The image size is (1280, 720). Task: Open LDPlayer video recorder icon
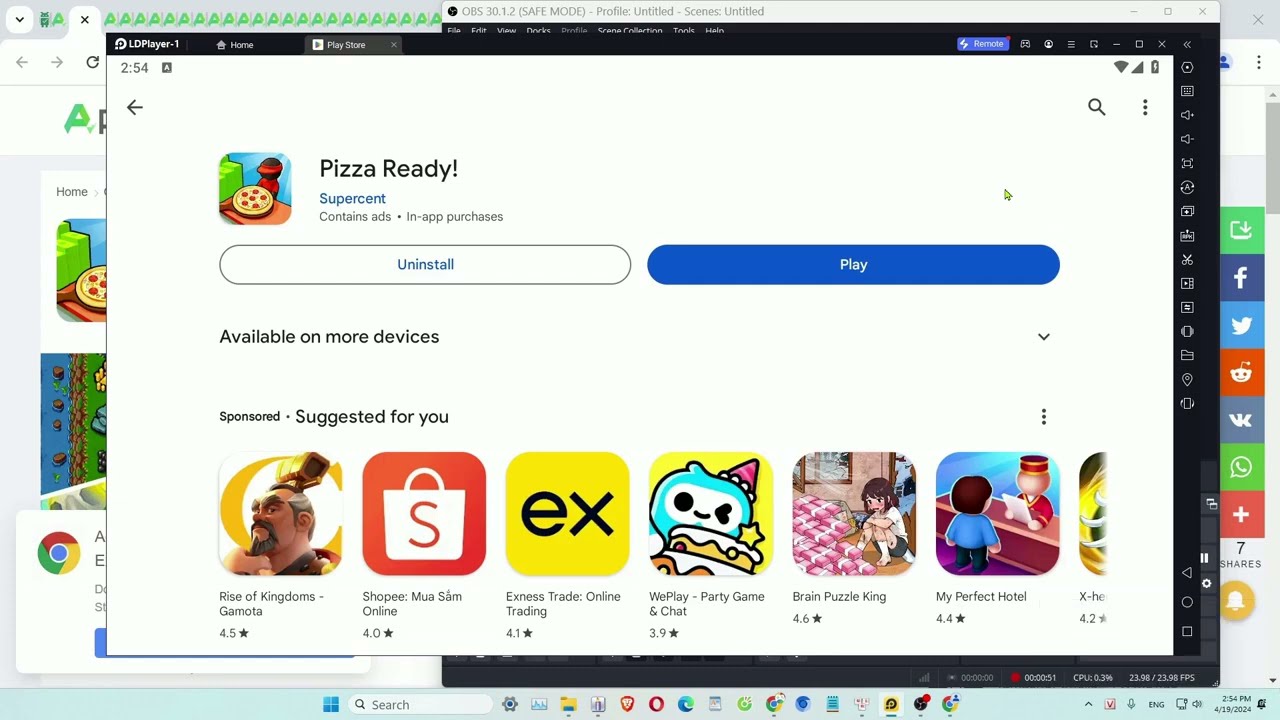[1187, 283]
